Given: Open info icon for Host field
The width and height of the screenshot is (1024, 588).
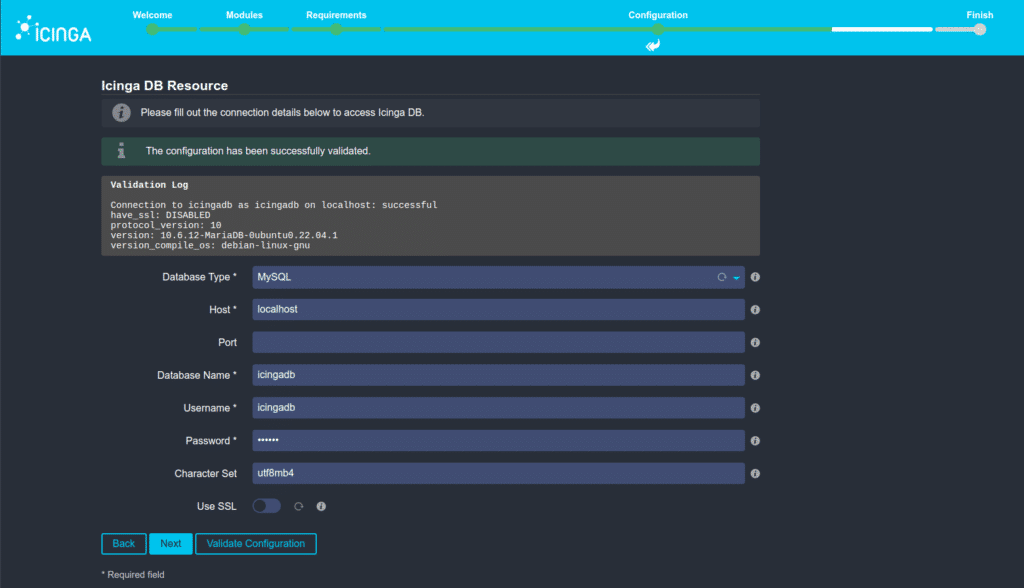Looking at the screenshot, I should pyautogui.click(x=755, y=310).
